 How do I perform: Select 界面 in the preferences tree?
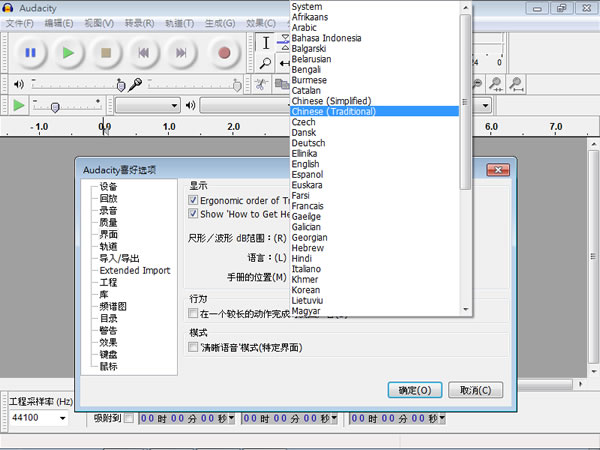pyautogui.click(x=108, y=234)
